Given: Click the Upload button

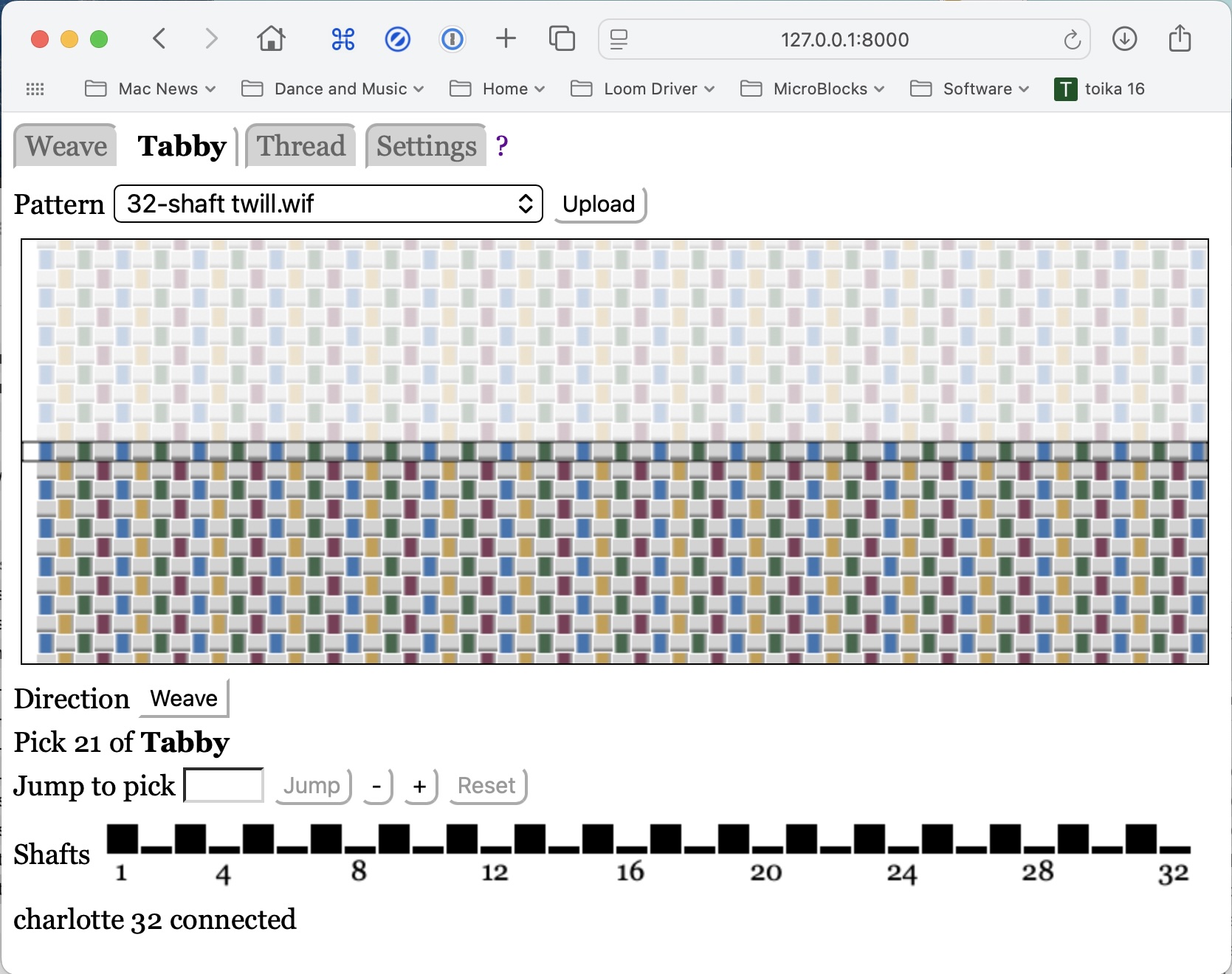Looking at the screenshot, I should tap(599, 204).
